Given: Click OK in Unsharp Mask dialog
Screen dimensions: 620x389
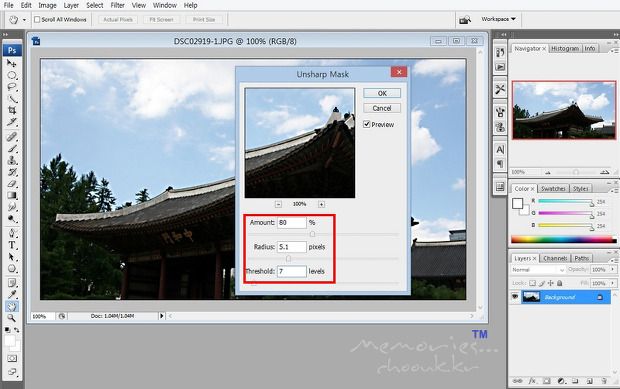Looking at the screenshot, I should 382,93.
